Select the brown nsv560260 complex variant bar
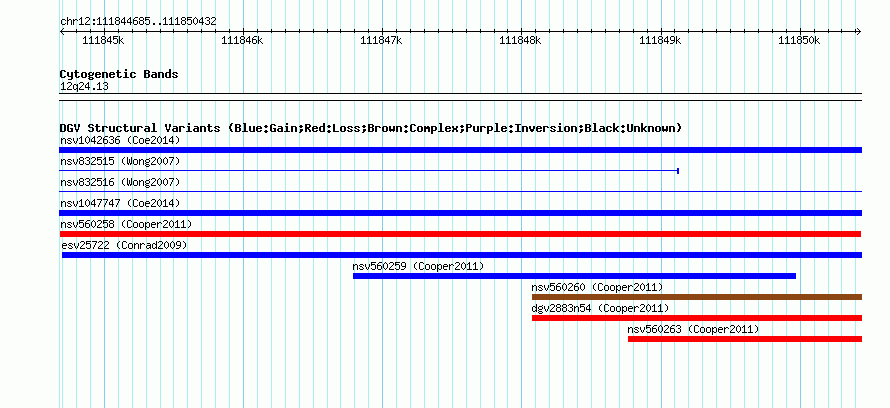The image size is (890, 408). tap(696, 297)
